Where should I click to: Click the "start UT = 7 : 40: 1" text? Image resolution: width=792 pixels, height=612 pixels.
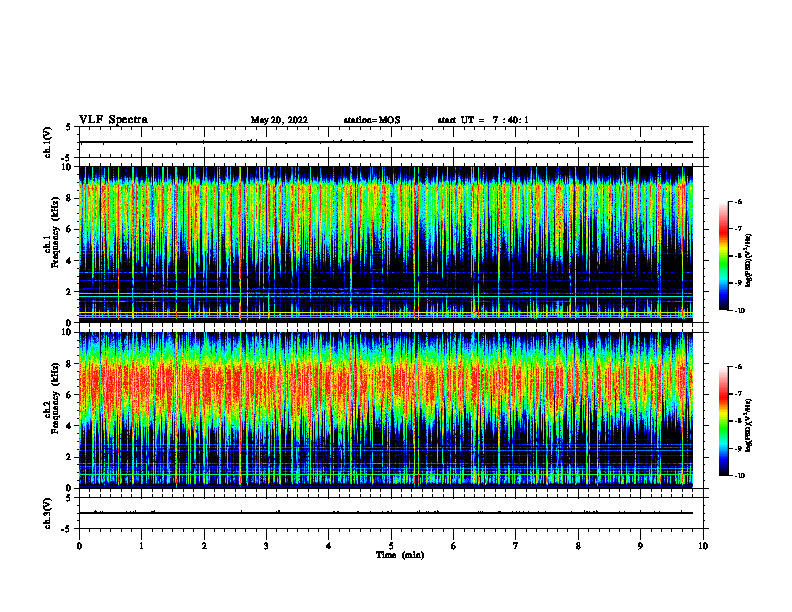[x=483, y=120]
